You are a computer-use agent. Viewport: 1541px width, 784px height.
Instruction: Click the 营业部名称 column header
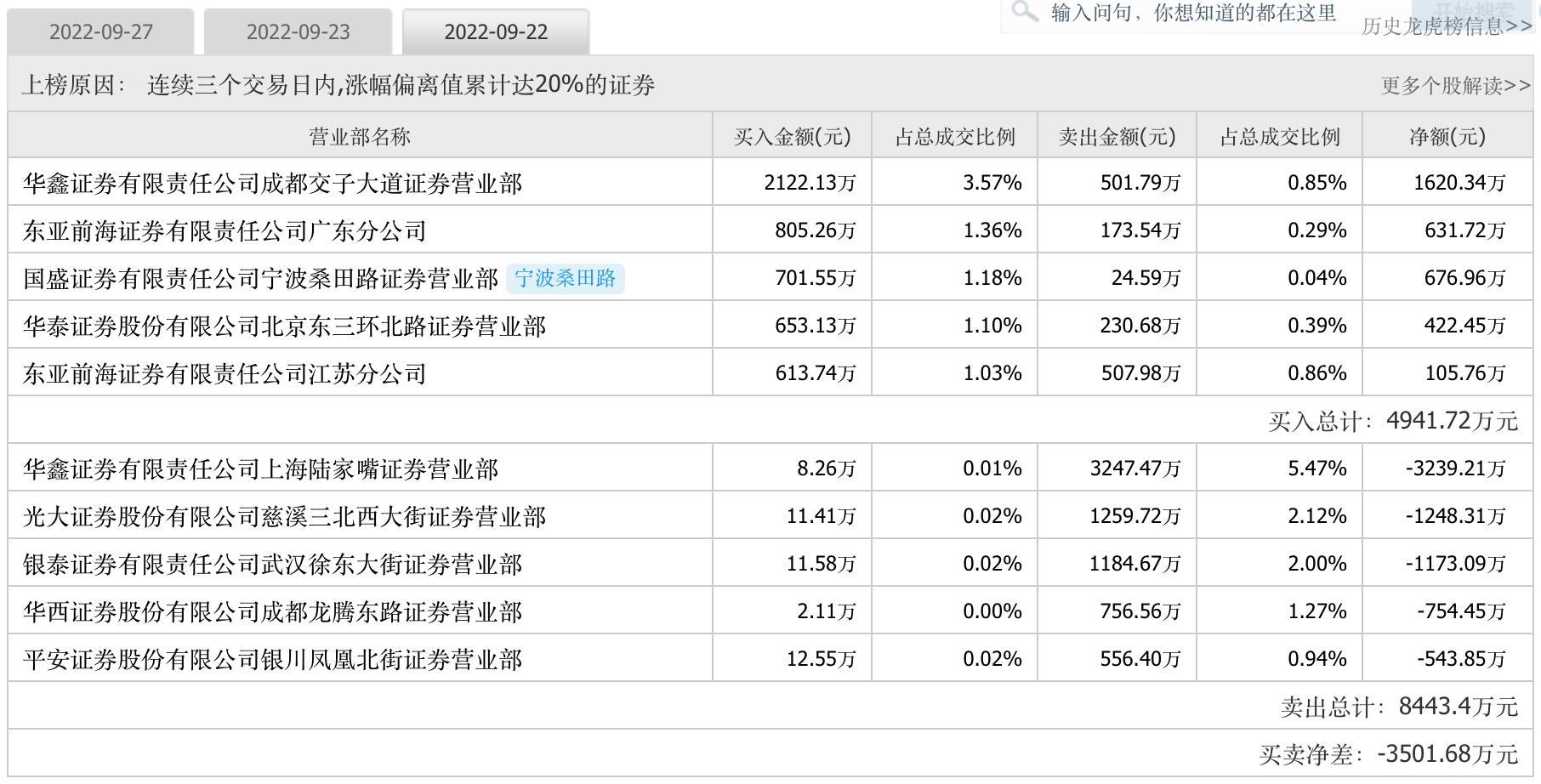[360, 137]
